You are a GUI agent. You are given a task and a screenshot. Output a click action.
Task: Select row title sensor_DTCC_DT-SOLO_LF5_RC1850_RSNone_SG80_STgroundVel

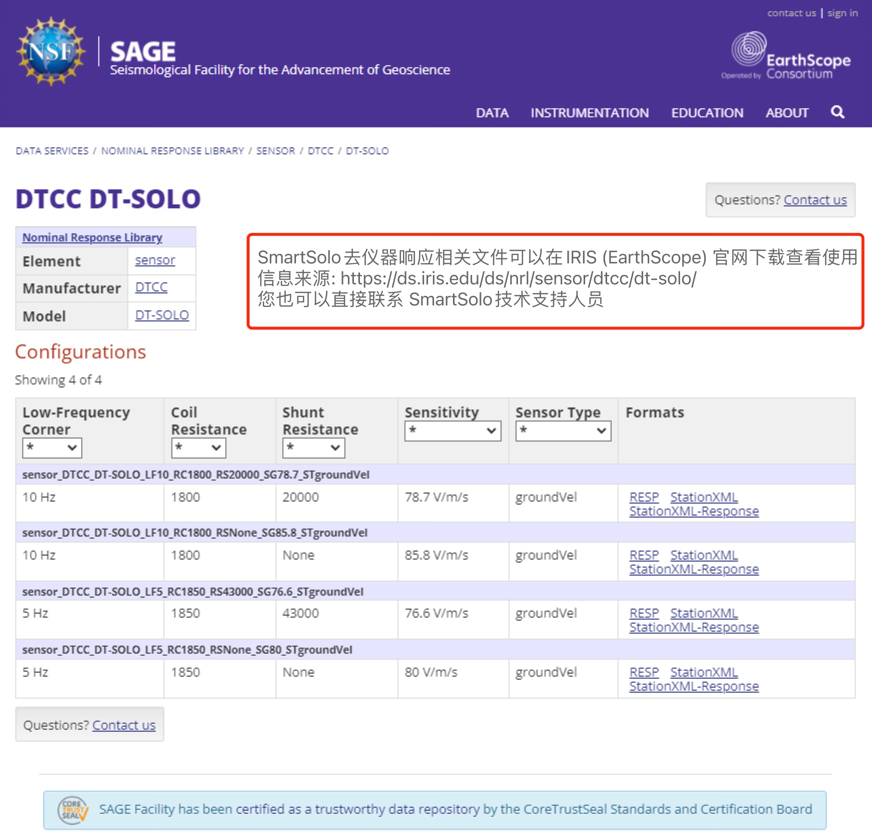pyautogui.click(x=187, y=650)
